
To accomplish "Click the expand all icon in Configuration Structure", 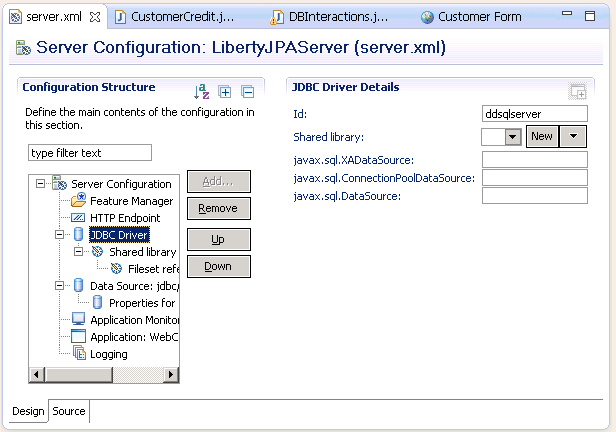I will 227,92.
